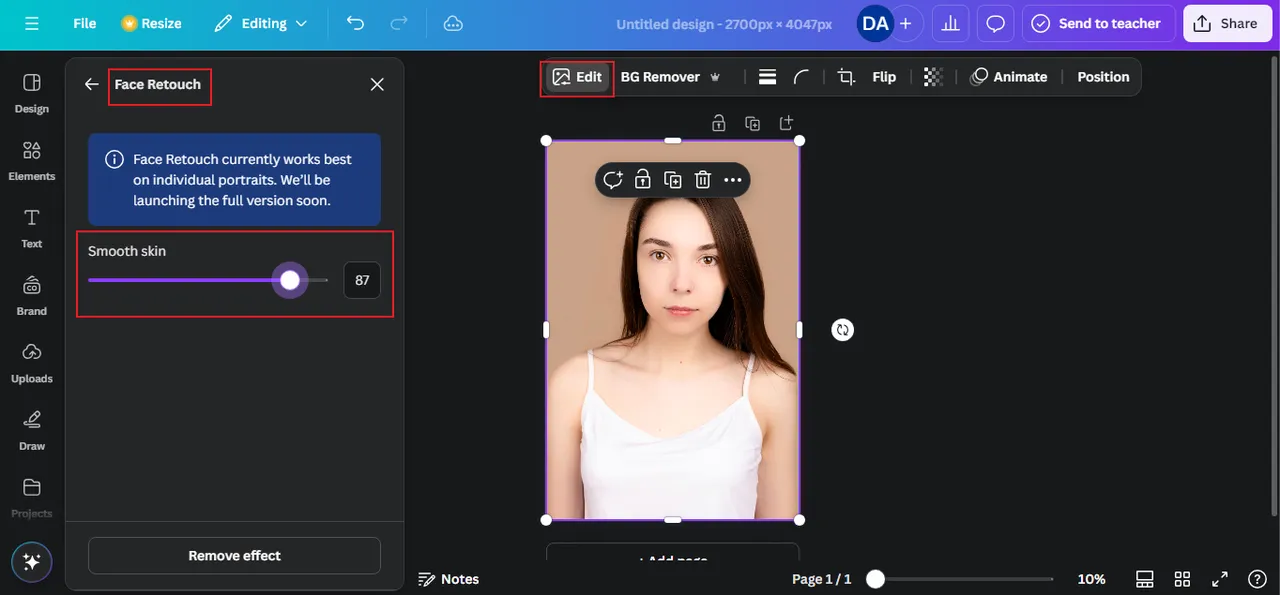Click the trash icon on floating toolbar
Image resolution: width=1280 pixels, height=595 pixels.
pos(703,180)
